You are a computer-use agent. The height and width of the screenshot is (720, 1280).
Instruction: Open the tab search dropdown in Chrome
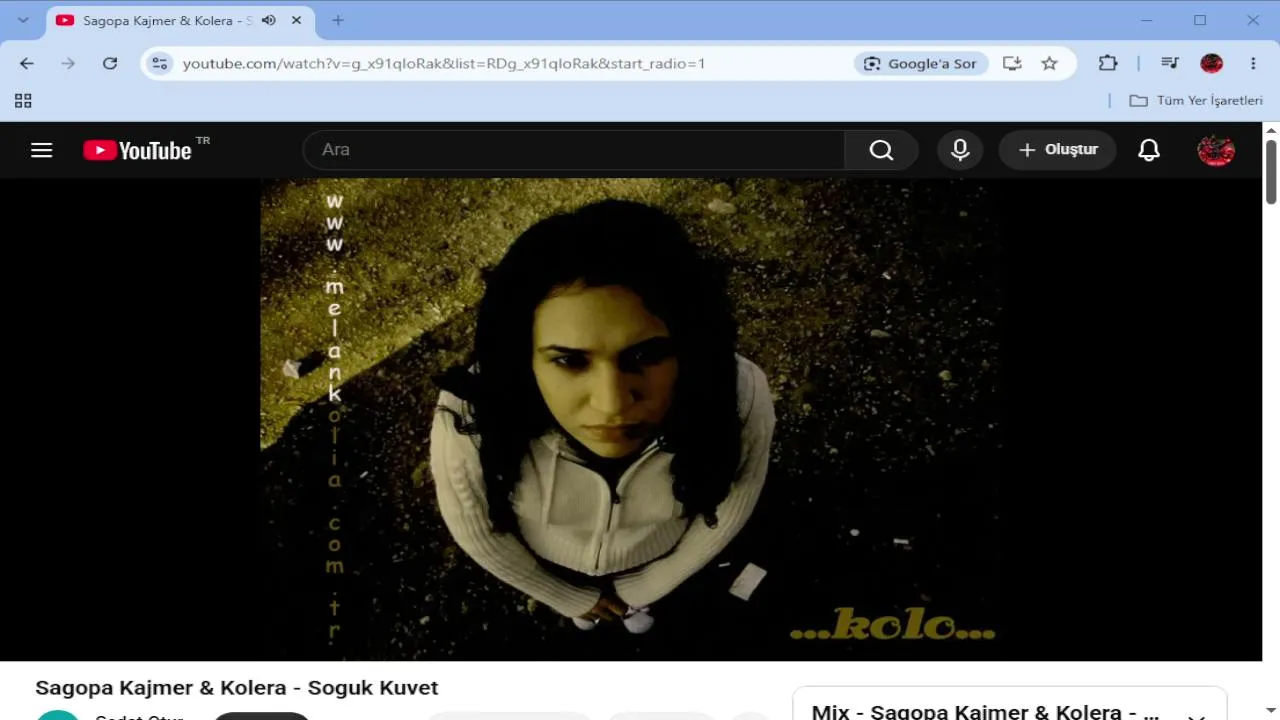tap(23, 20)
